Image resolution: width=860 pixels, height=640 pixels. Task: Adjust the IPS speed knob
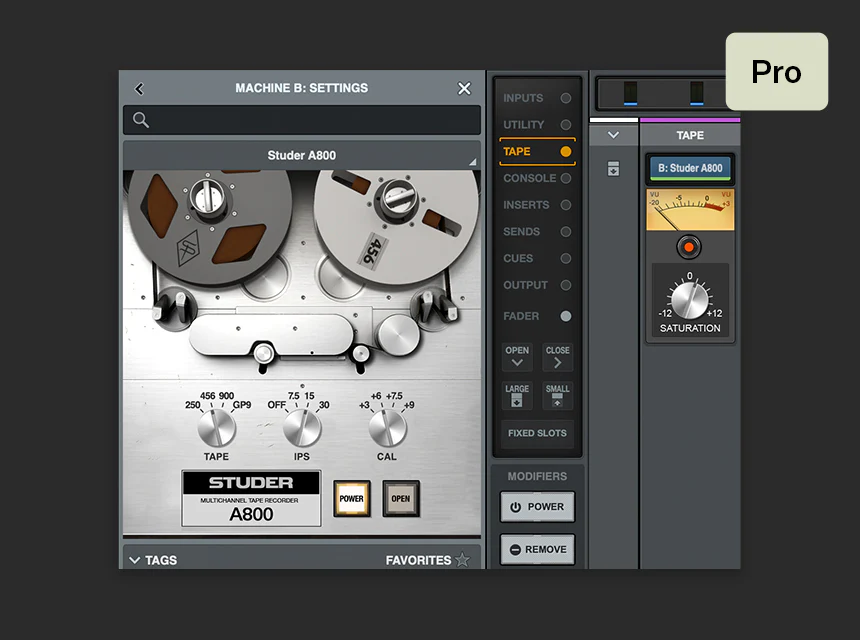pos(302,428)
